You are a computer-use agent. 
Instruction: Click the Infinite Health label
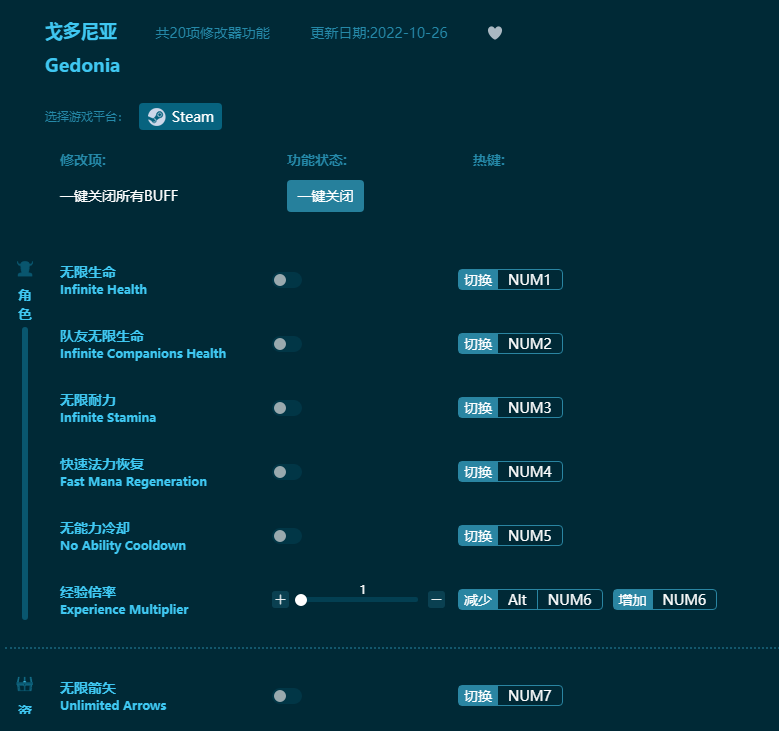[x=103, y=290]
